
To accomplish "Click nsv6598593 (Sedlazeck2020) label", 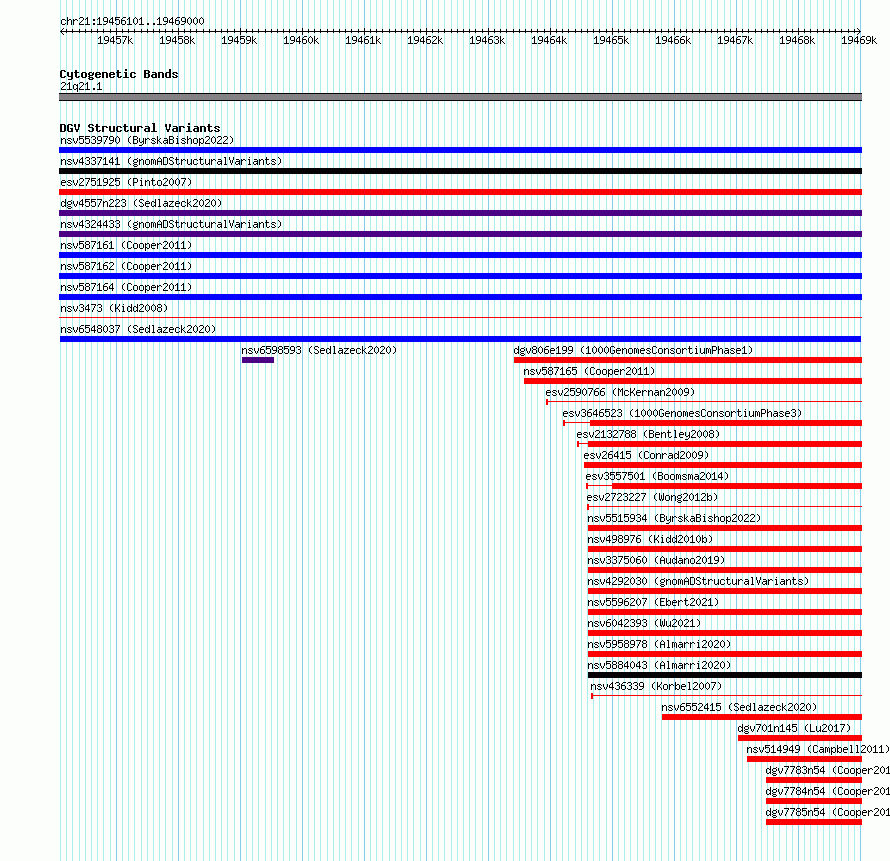I will coord(319,350).
